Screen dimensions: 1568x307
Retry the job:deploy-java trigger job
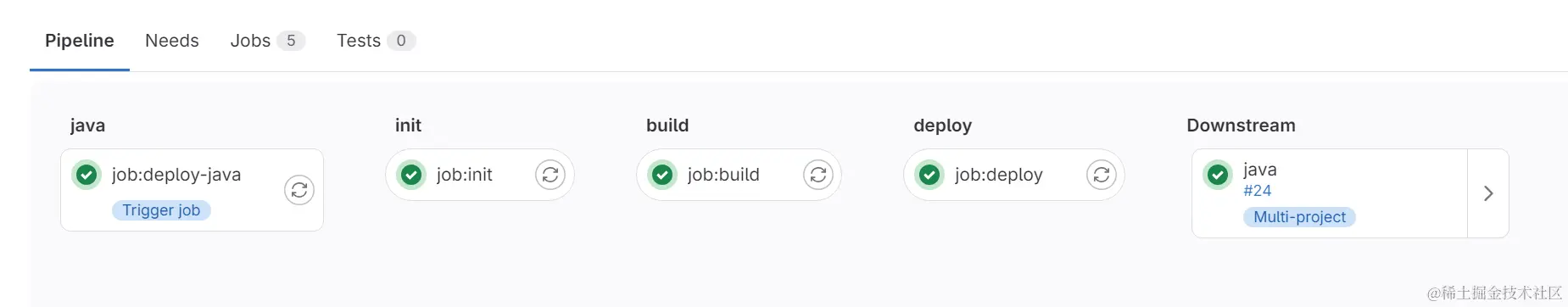point(299,190)
